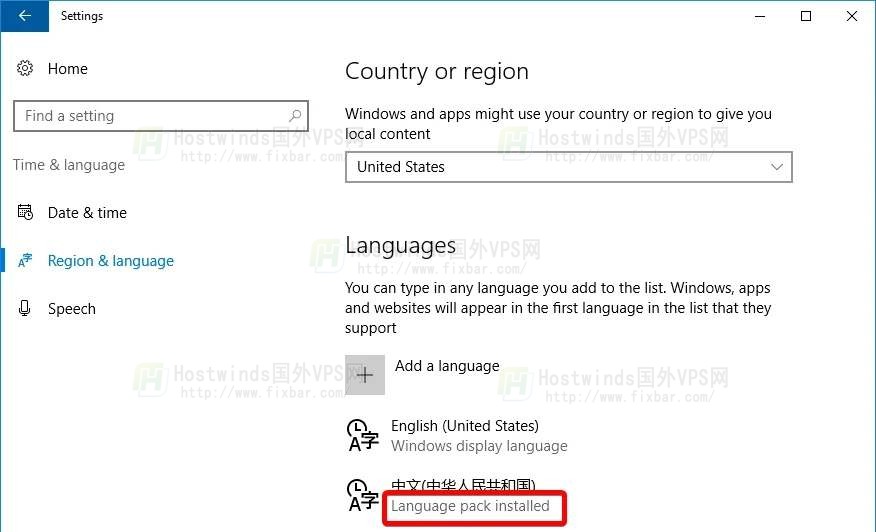The width and height of the screenshot is (876, 532).
Task: Click the Date & time calendar icon
Action: pos(25,212)
